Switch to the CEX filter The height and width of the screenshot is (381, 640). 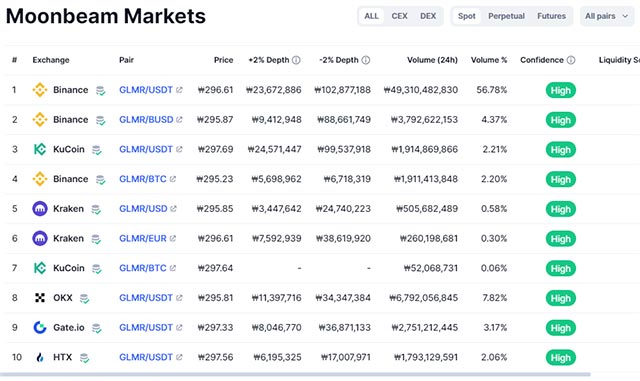tap(400, 16)
